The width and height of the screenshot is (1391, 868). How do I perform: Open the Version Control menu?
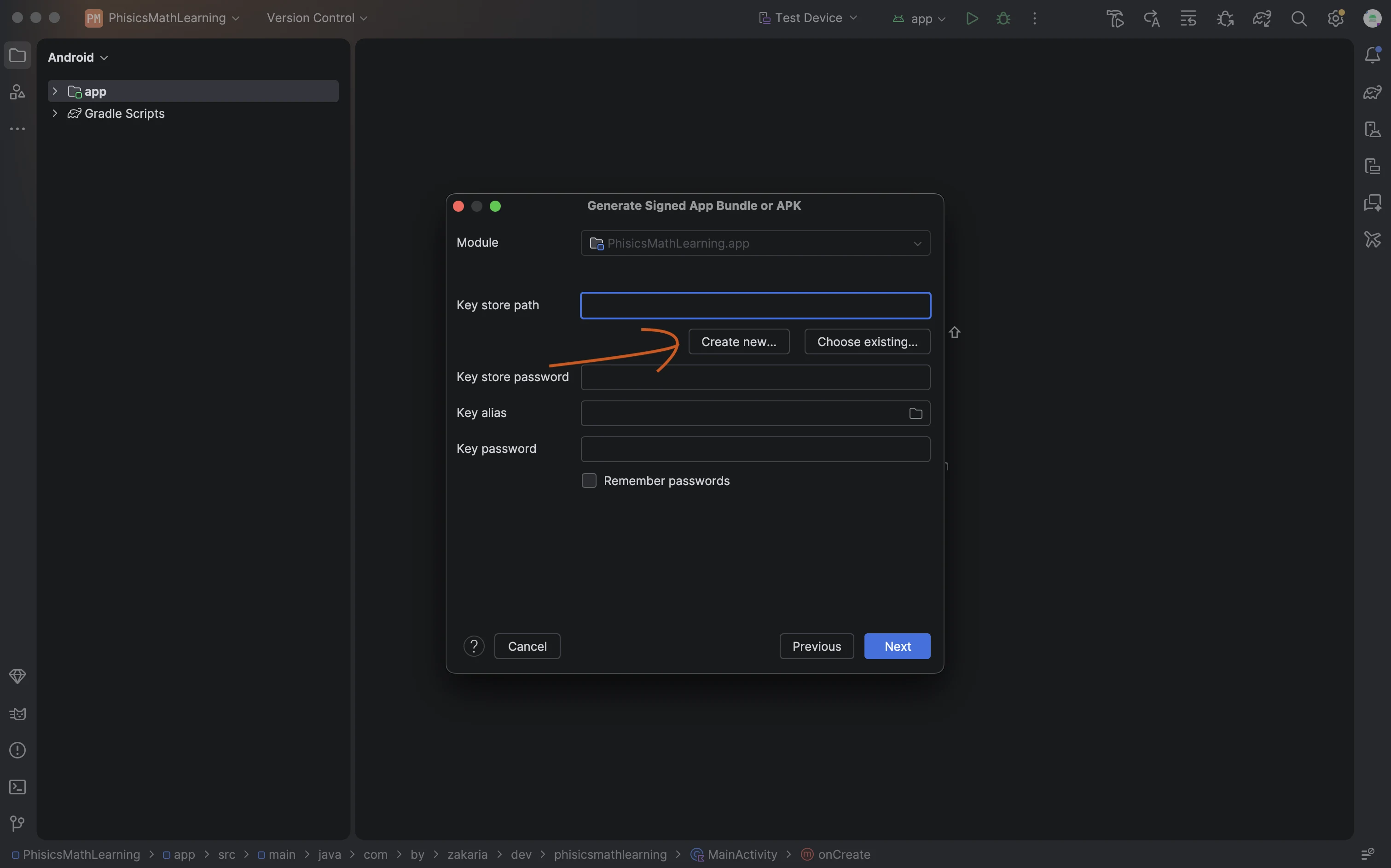point(317,18)
